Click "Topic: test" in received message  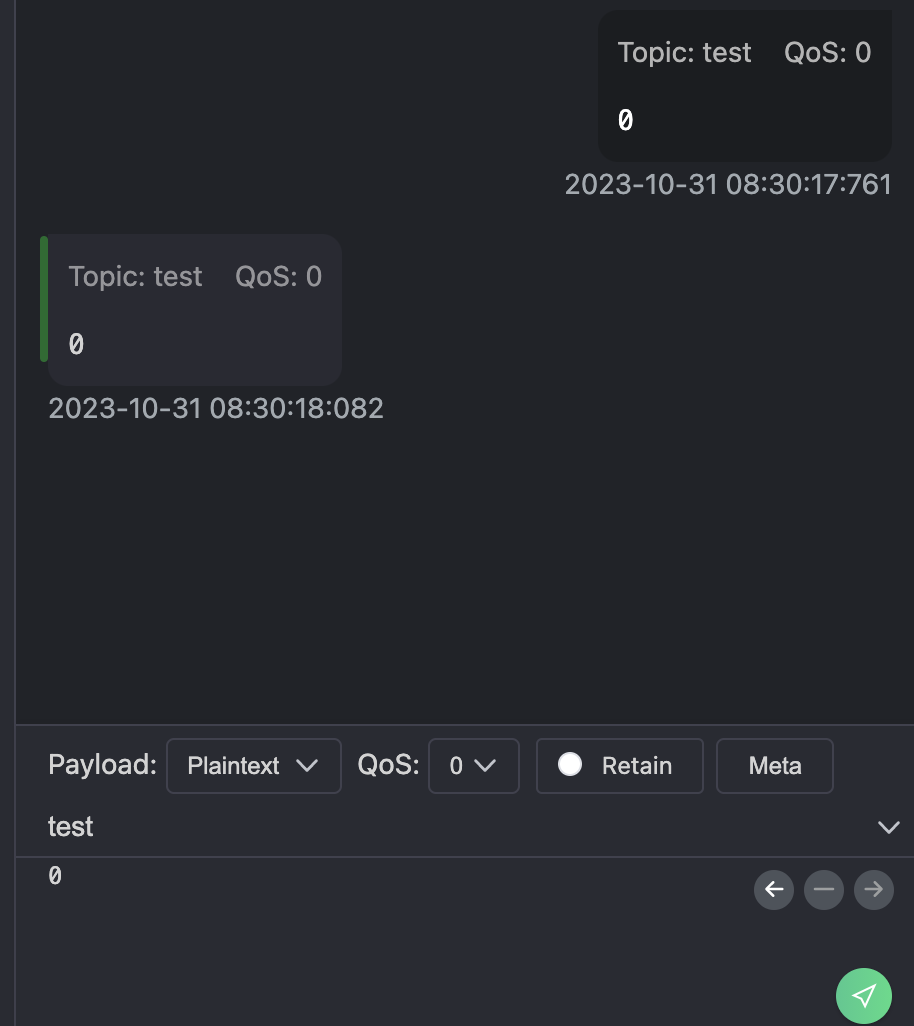point(135,277)
